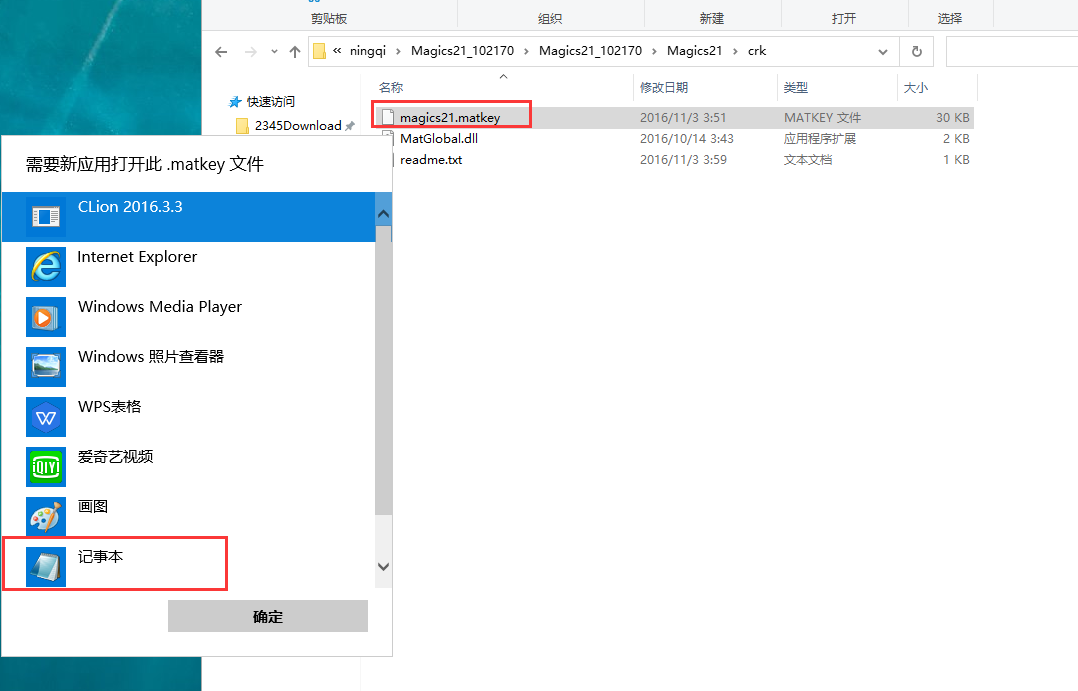
Task: Click the Explorer search box
Action: [x=1012, y=52]
